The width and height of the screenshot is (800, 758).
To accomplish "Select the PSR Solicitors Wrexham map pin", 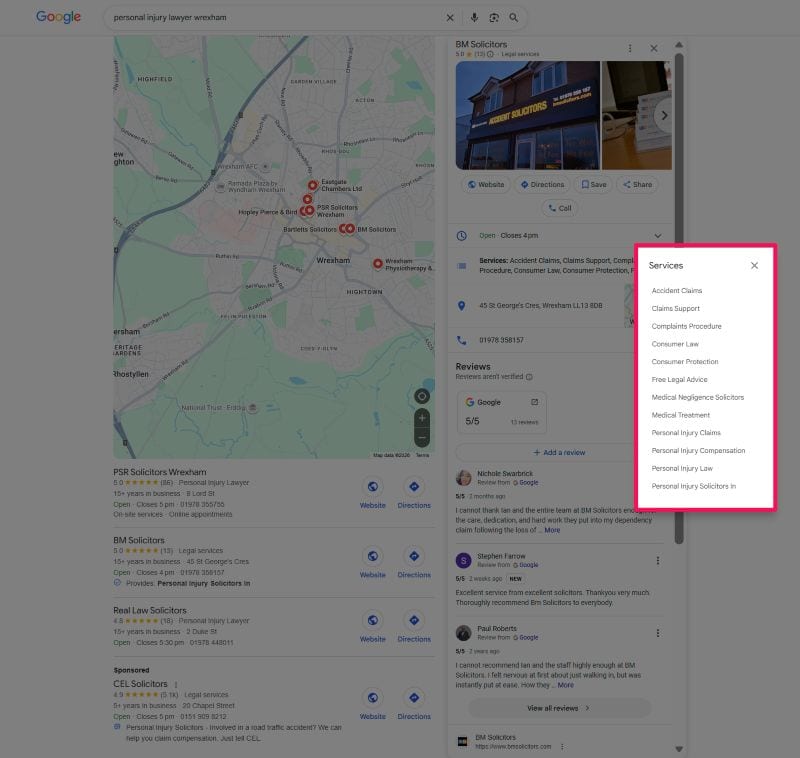I will [x=310, y=210].
